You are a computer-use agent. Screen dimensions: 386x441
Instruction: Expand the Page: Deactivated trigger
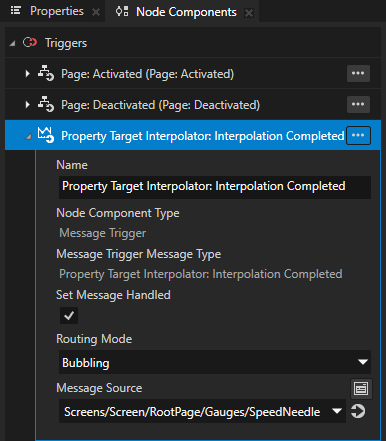point(28,105)
